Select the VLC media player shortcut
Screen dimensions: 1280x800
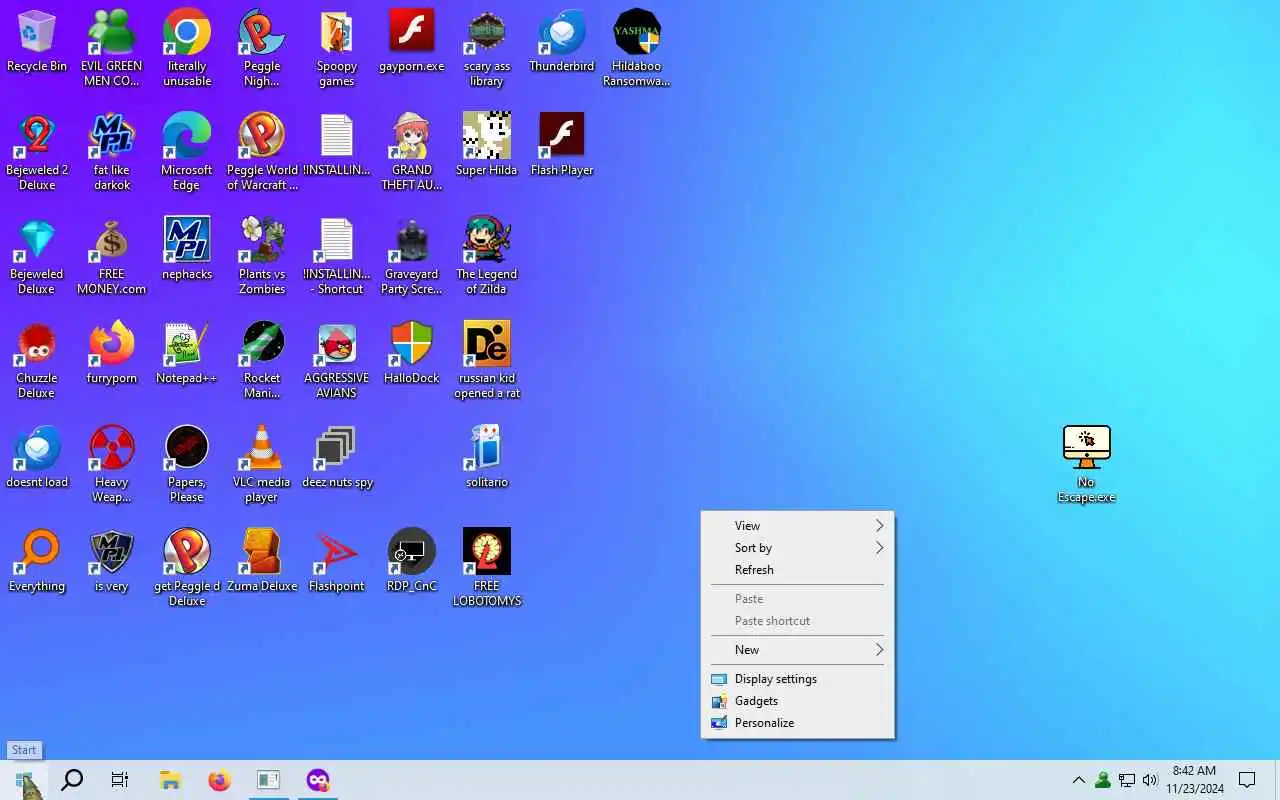262,464
